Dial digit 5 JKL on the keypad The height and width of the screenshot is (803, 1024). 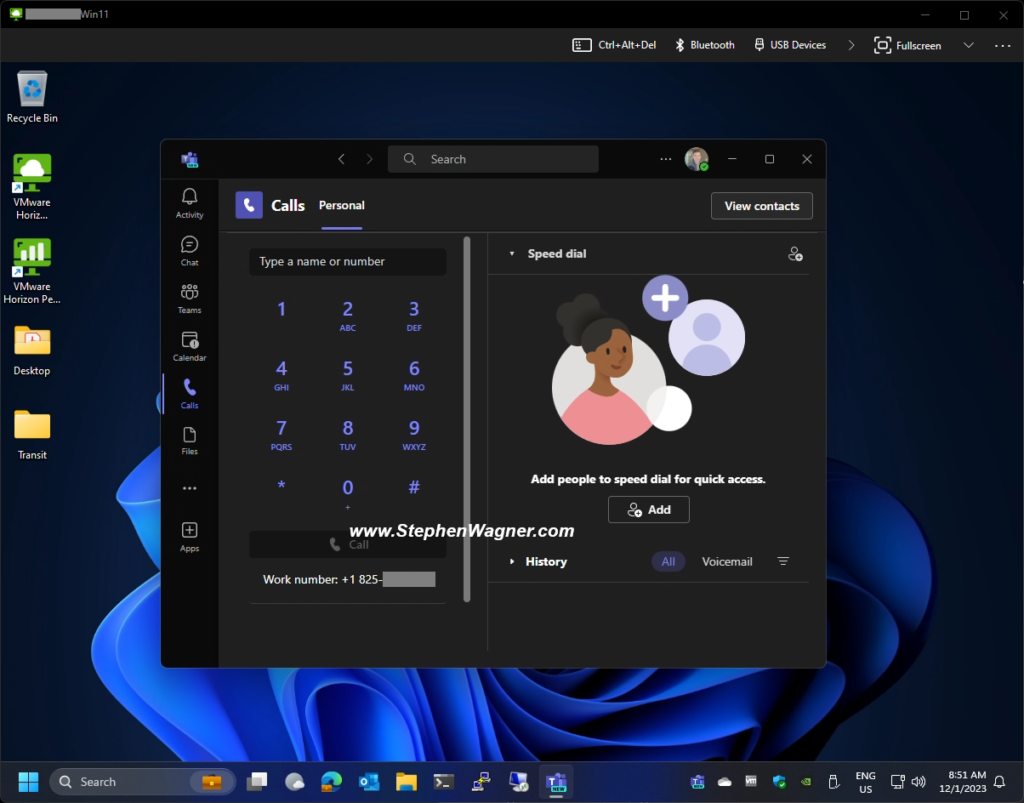pos(347,374)
